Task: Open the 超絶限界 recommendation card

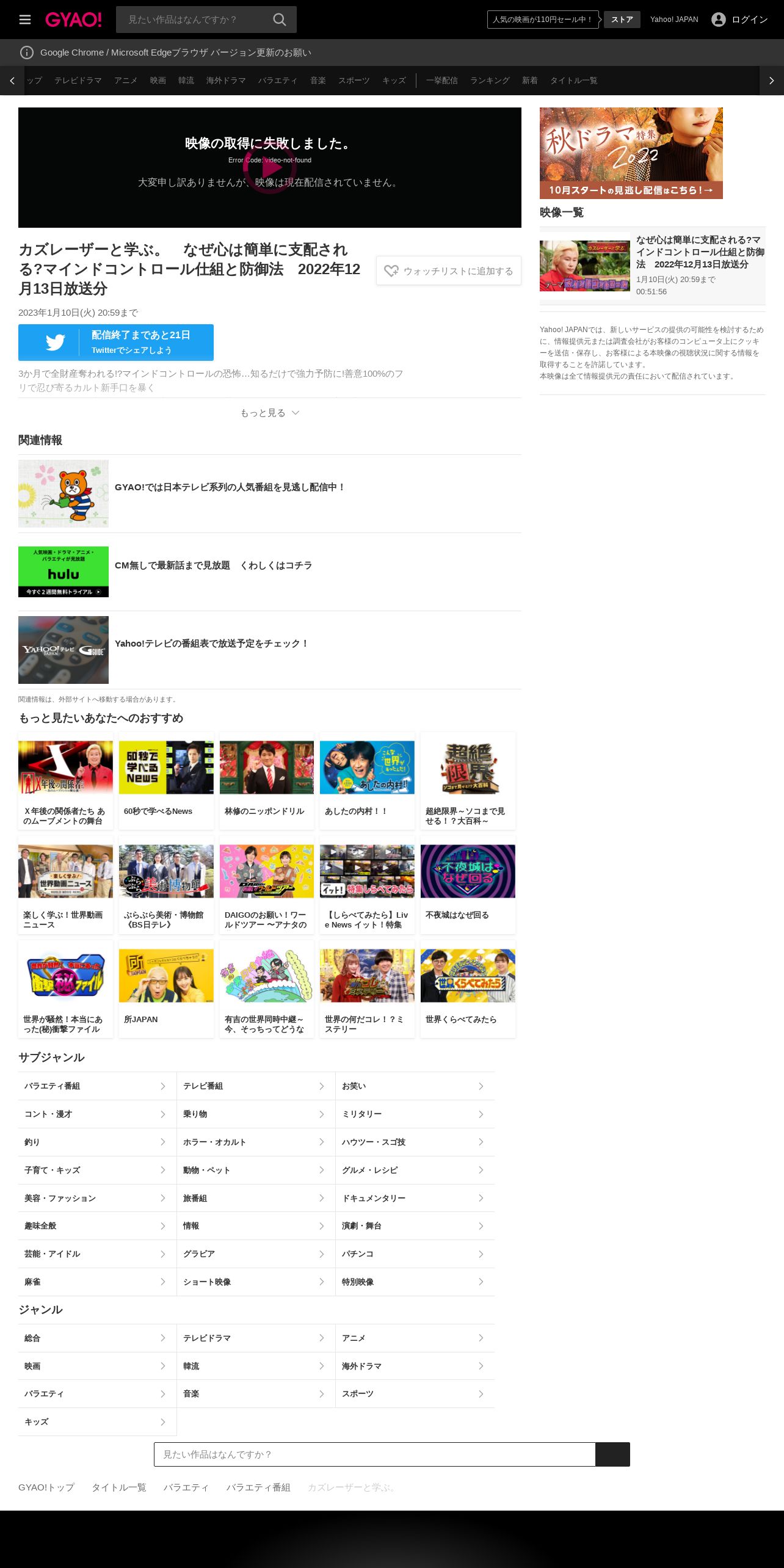Action: click(468, 781)
